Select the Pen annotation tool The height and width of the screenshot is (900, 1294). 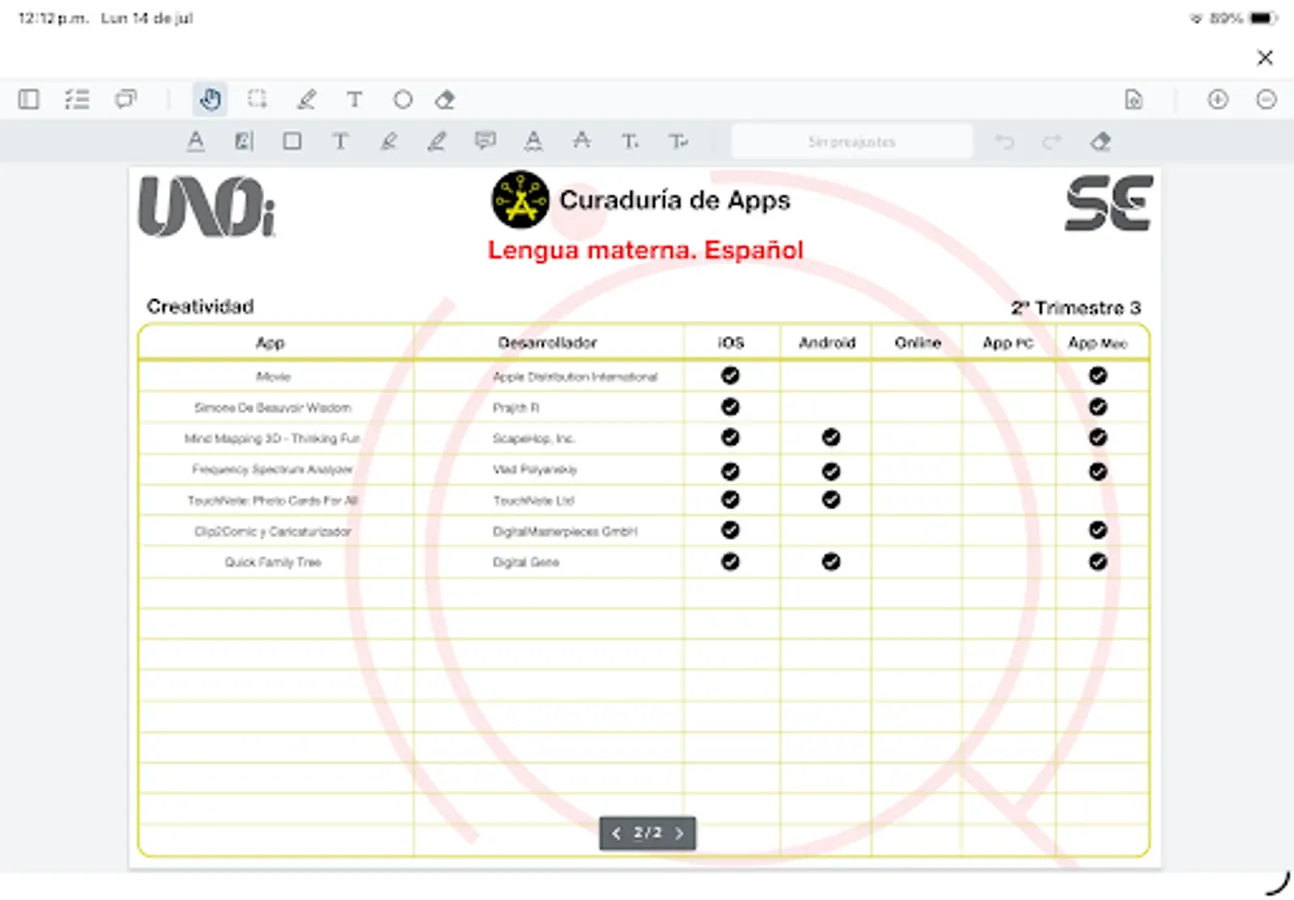[306, 100]
